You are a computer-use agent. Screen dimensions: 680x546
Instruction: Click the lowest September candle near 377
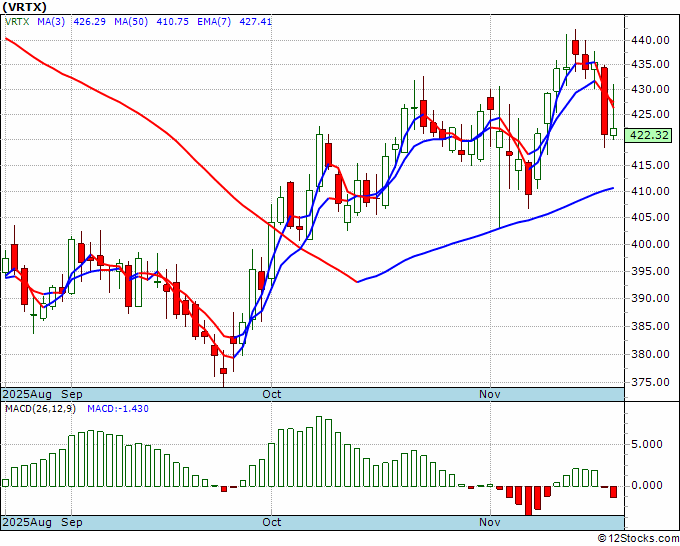click(x=223, y=371)
